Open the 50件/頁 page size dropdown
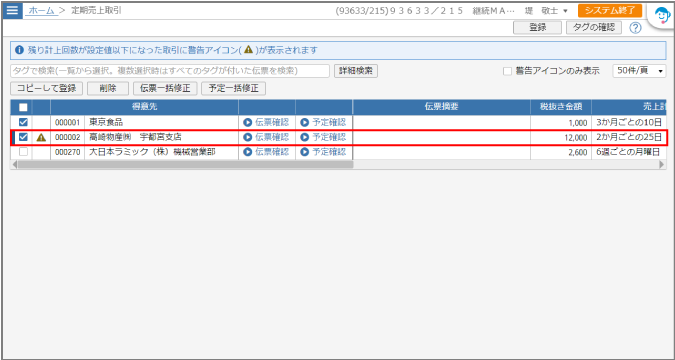The height and width of the screenshot is (360, 675). [639, 71]
